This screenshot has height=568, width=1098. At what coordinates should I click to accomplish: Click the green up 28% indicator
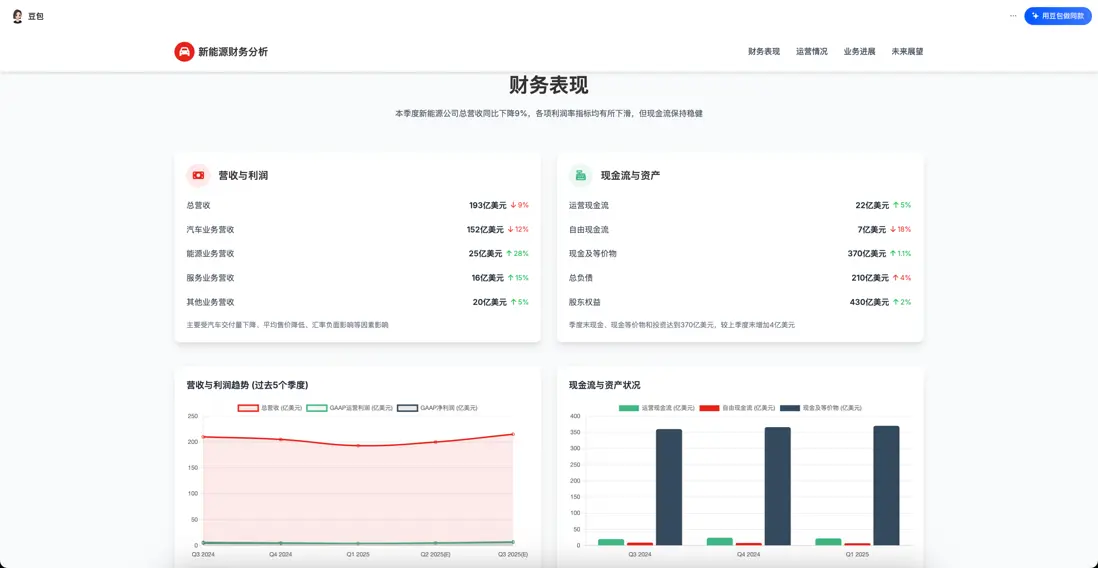click(x=517, y=254)
